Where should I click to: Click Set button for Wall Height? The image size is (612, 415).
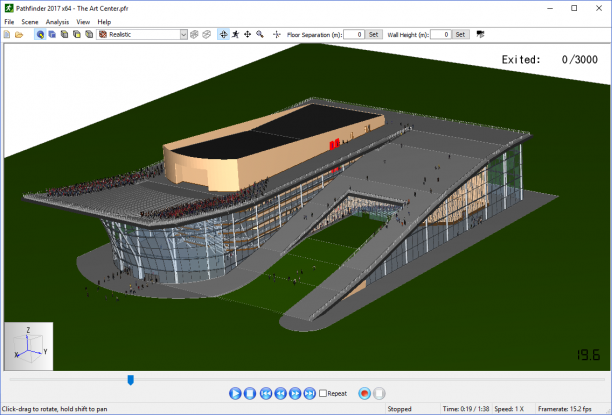point(460,35)
